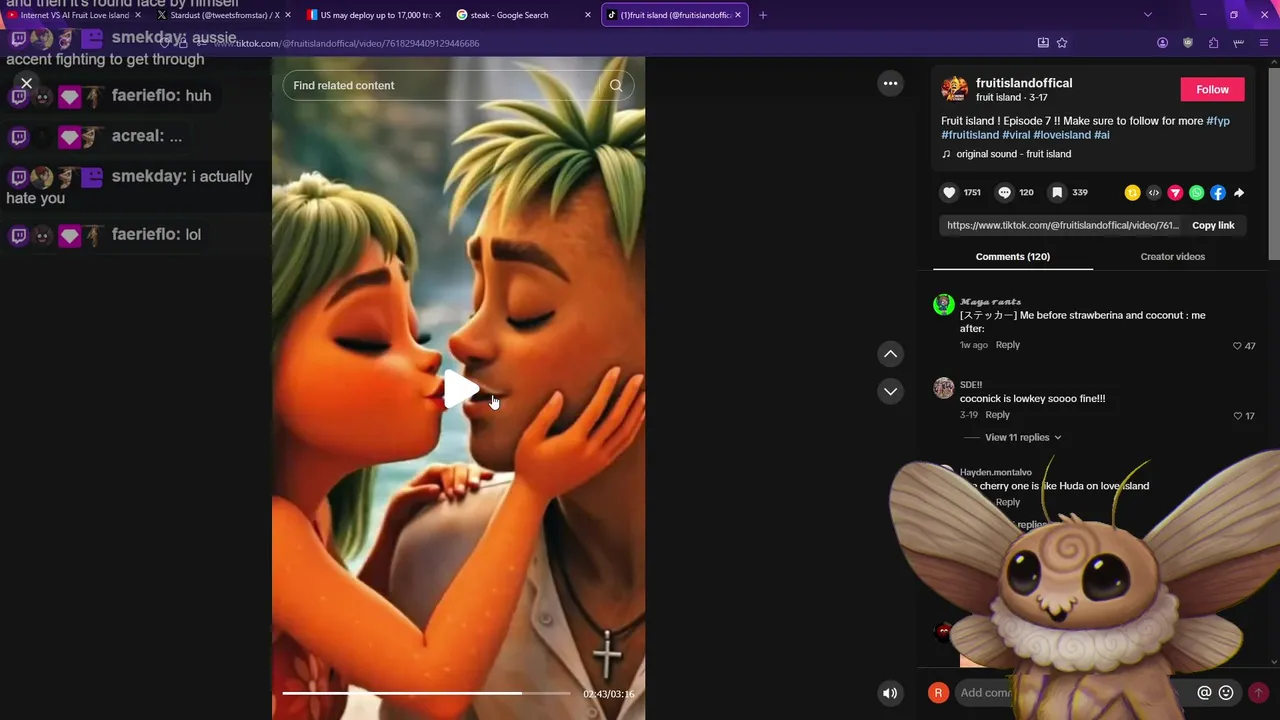
Task: Post the comment with the up-arrow button
Action: (1258, 693)
